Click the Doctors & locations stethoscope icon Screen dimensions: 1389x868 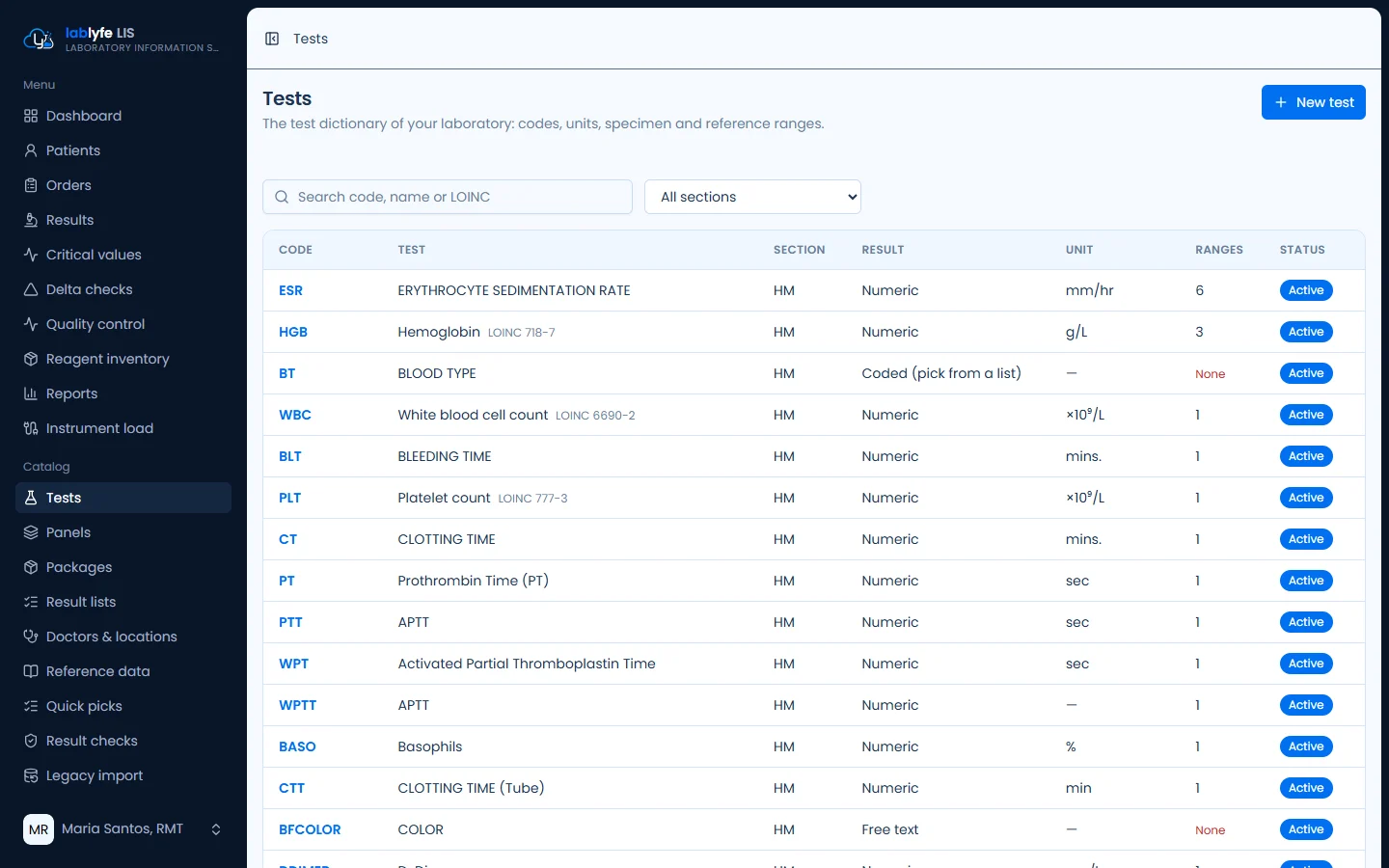(x=31, y=637)
